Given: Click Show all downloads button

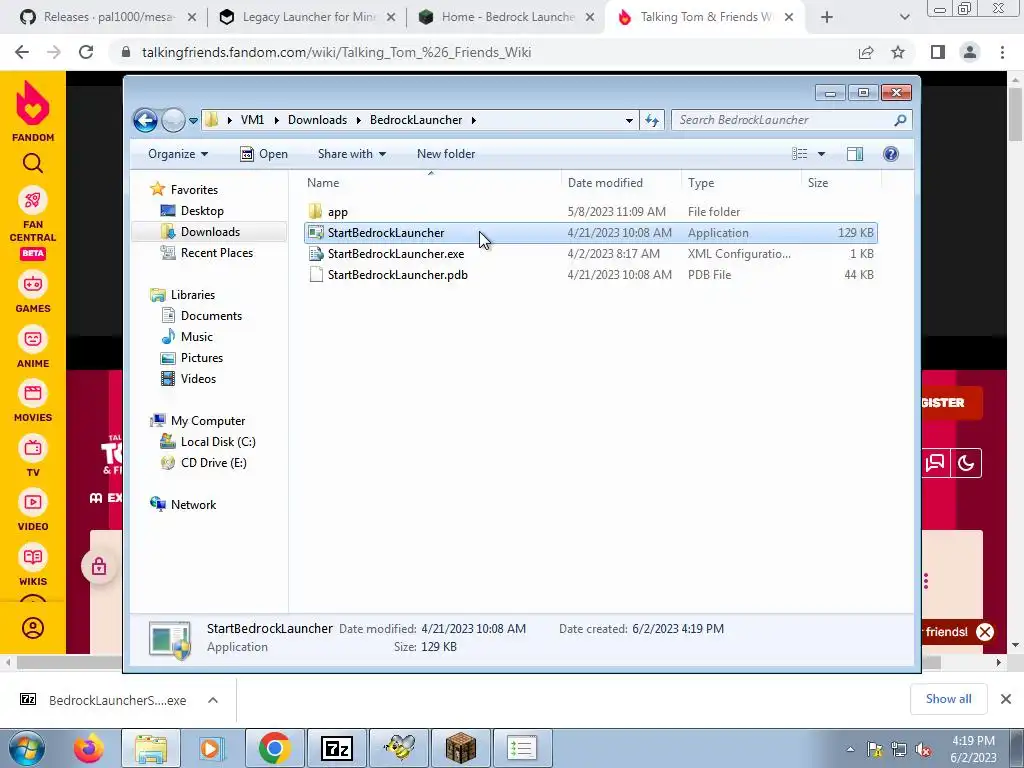Looking at the screenshot, I should click(x=948, y=699).
